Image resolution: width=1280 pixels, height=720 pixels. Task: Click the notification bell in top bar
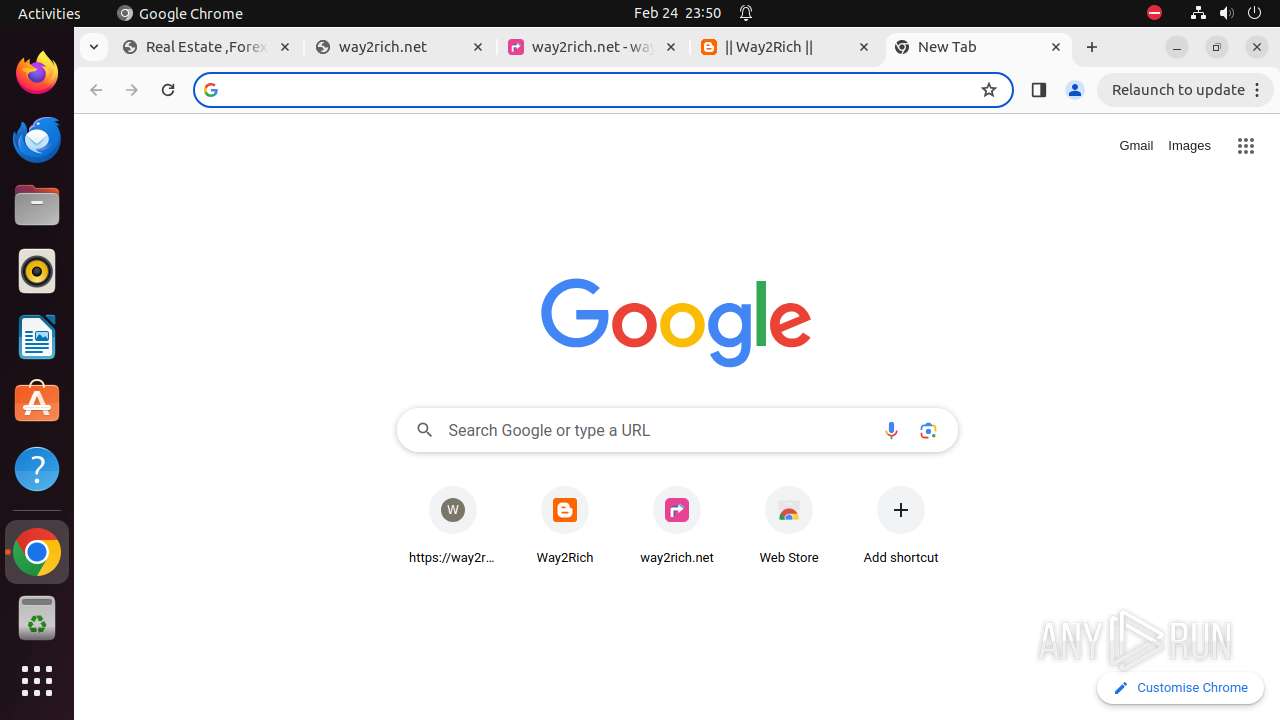click(x=746, y=13)
